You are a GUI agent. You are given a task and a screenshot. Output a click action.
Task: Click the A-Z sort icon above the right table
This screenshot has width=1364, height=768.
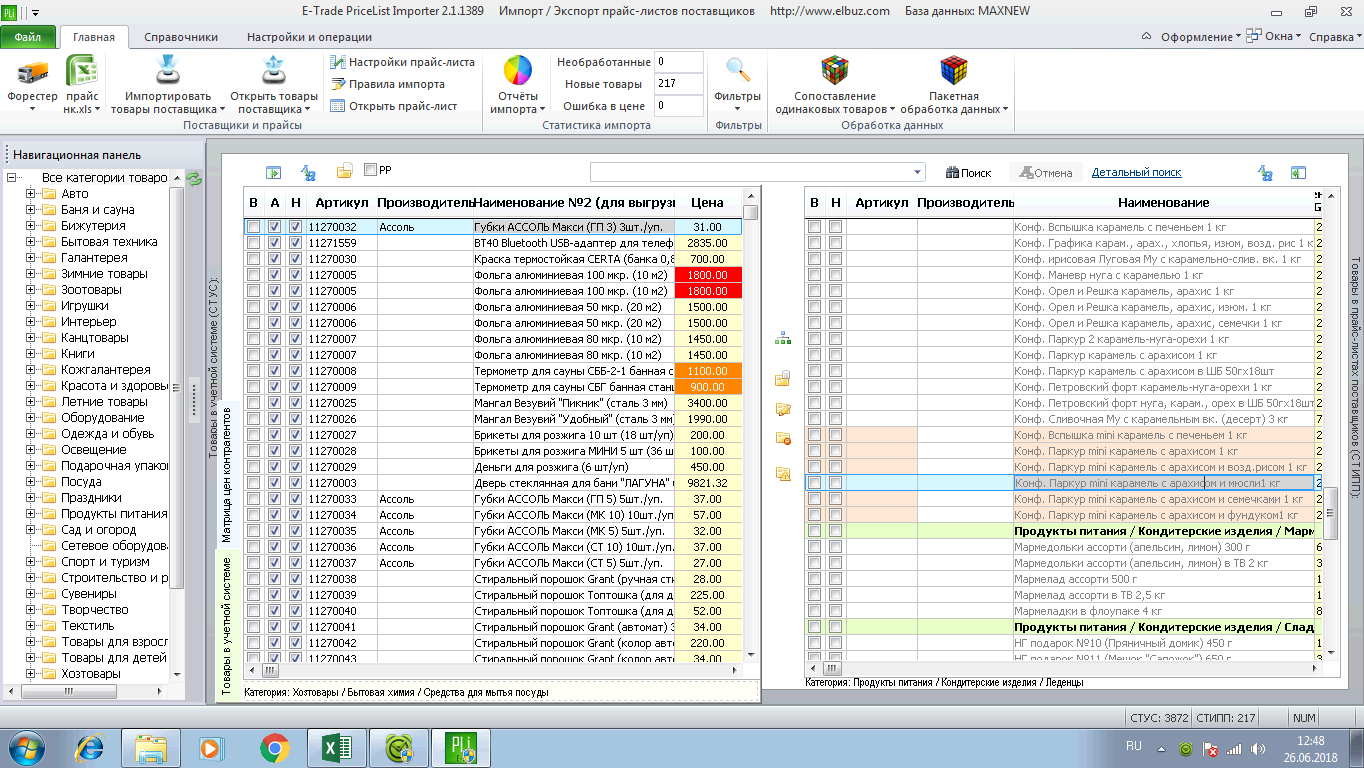(x=1266, y=172)
